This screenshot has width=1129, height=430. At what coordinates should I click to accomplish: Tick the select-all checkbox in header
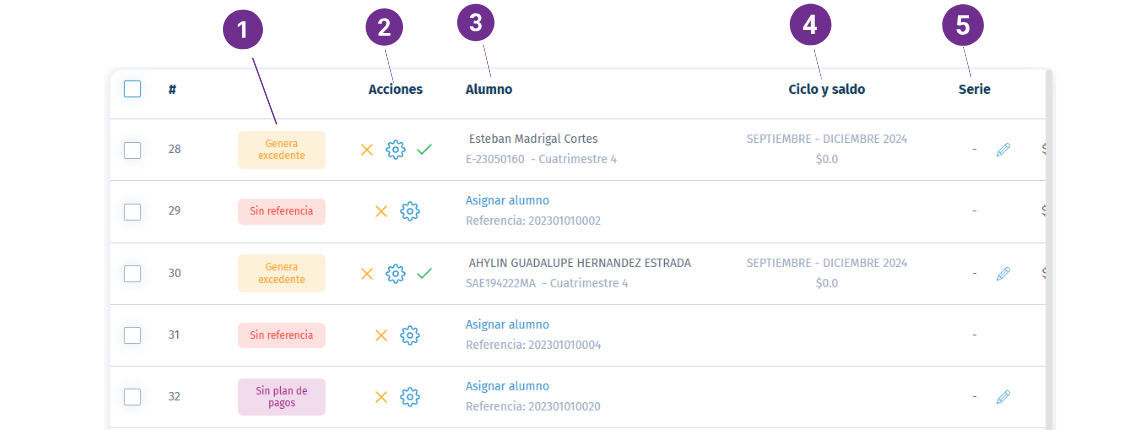click(132, 89)
